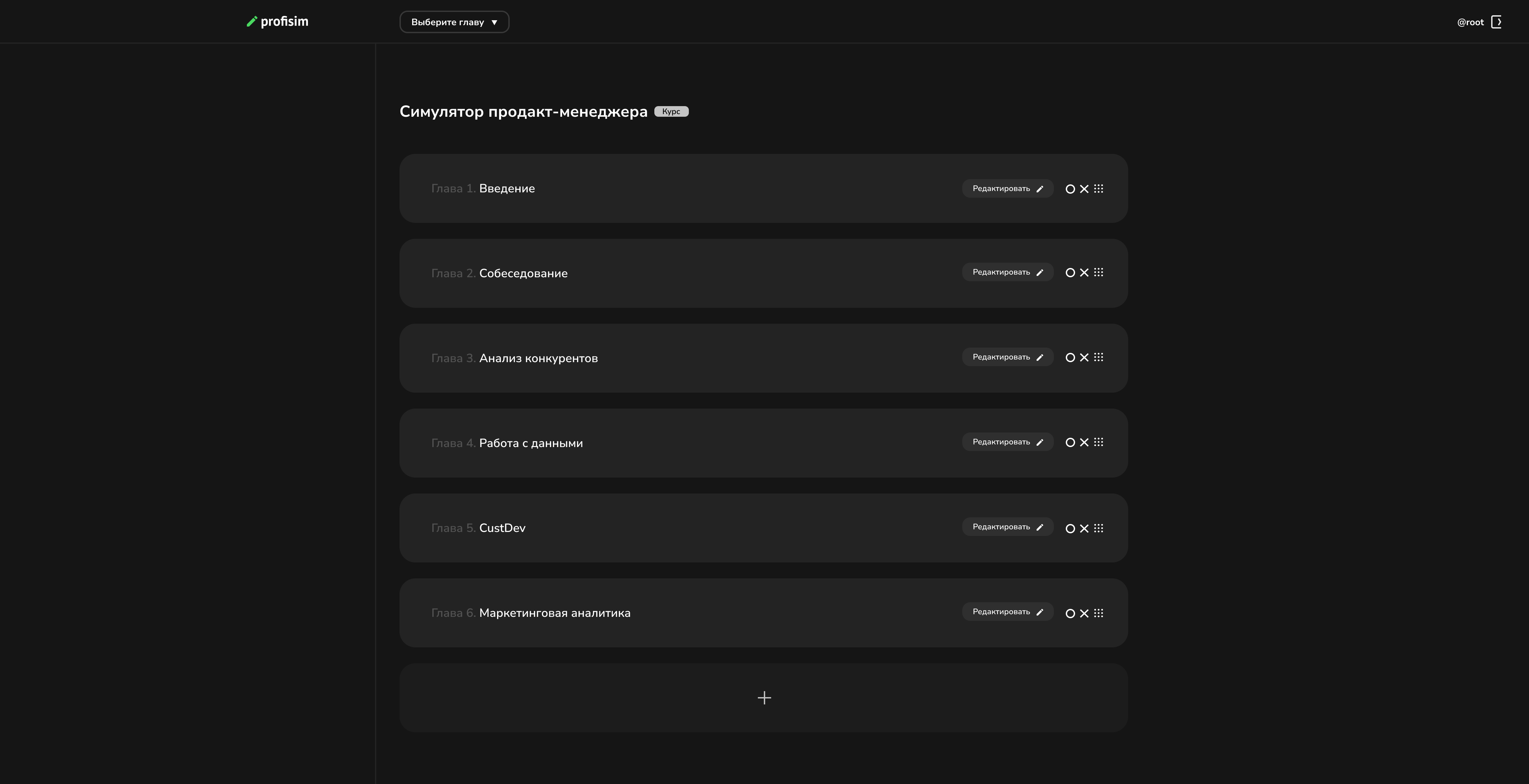This screenshot has height=784, width=1529.
Task: Delete chapter 1 Введение with X icon
Action: (1084, 189)
